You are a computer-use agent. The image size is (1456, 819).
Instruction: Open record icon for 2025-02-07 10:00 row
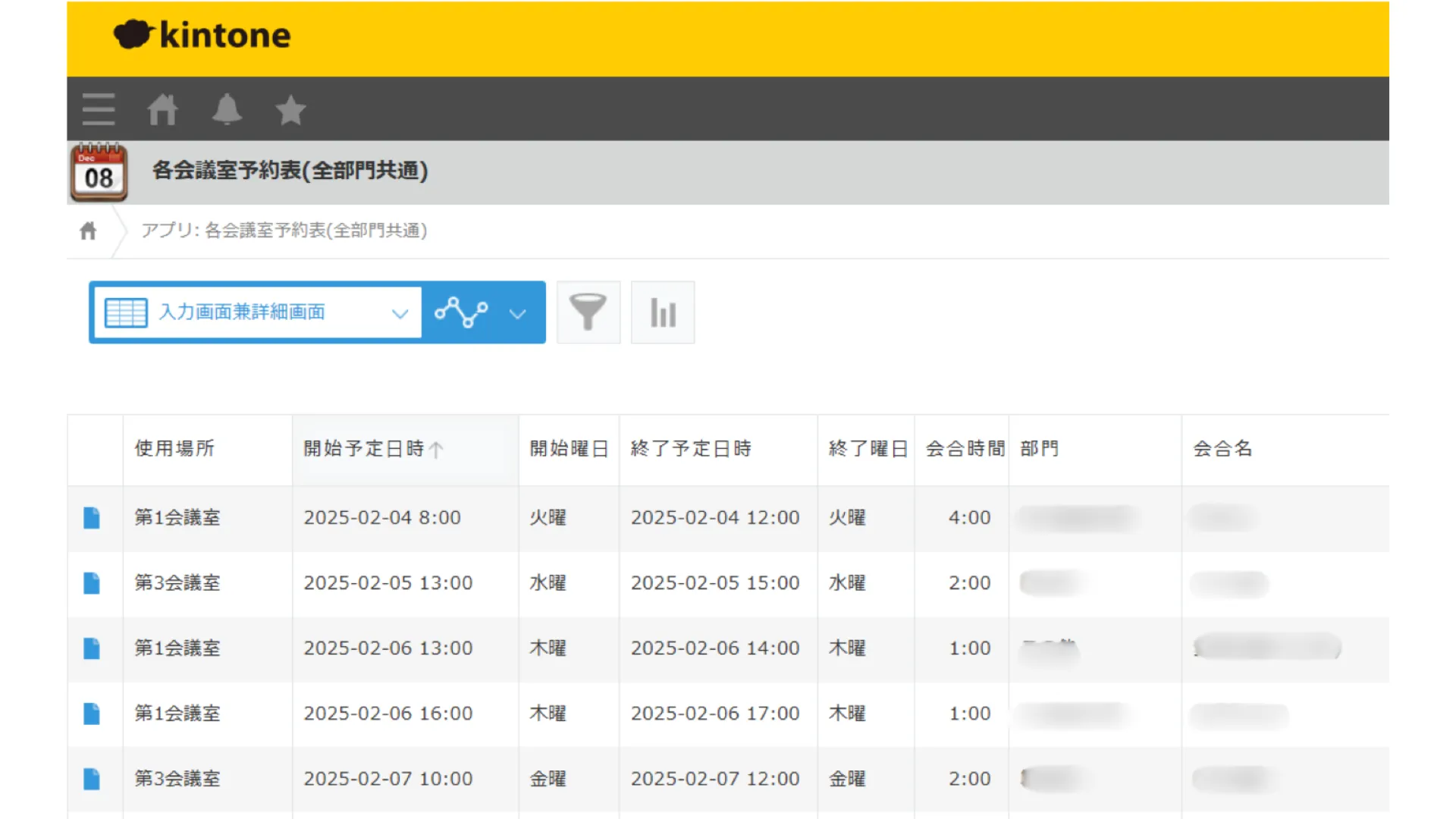[x=92, y=779]
